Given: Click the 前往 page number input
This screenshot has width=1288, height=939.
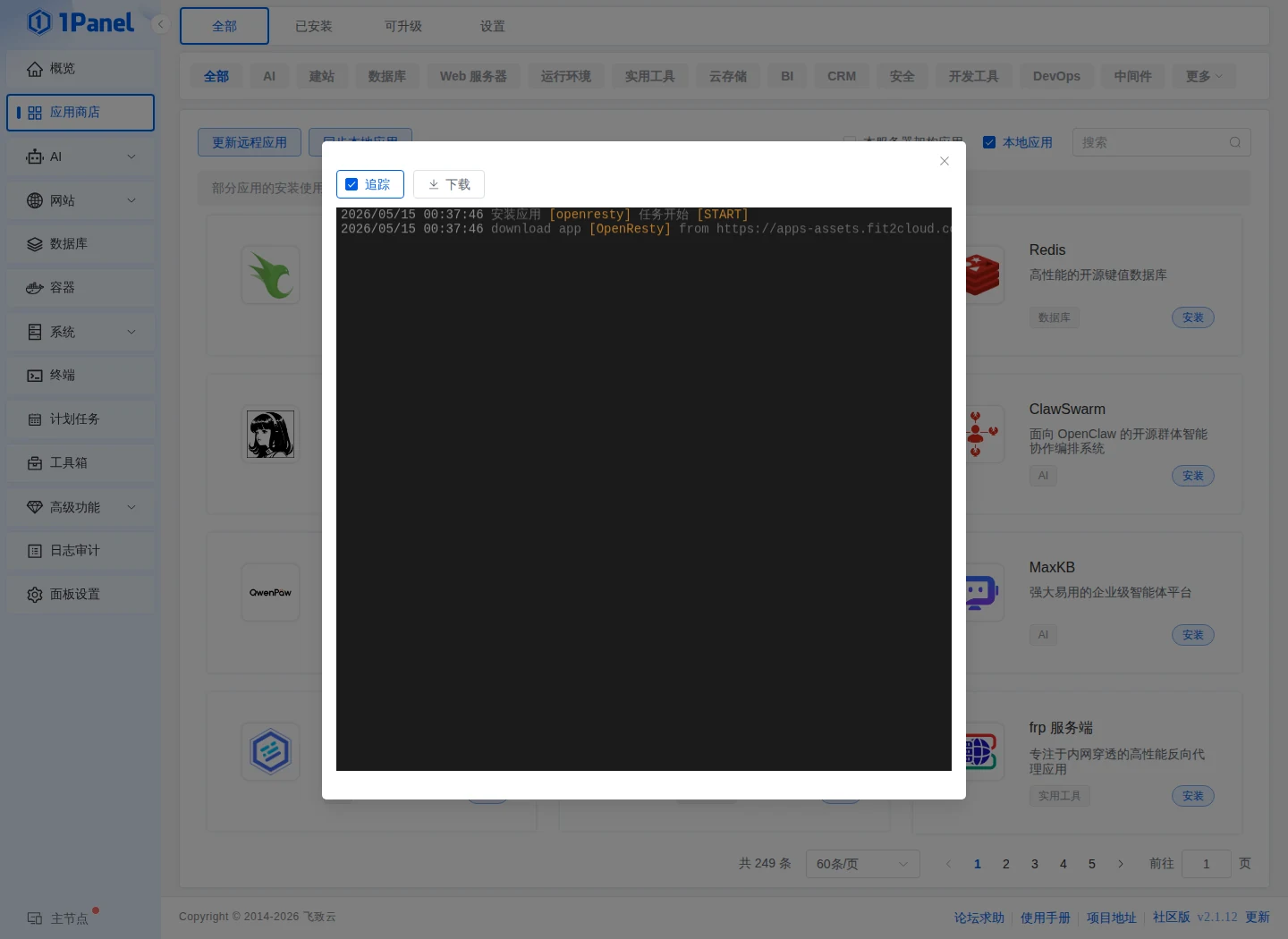Looking at the screenshot, I should 1207,864.
